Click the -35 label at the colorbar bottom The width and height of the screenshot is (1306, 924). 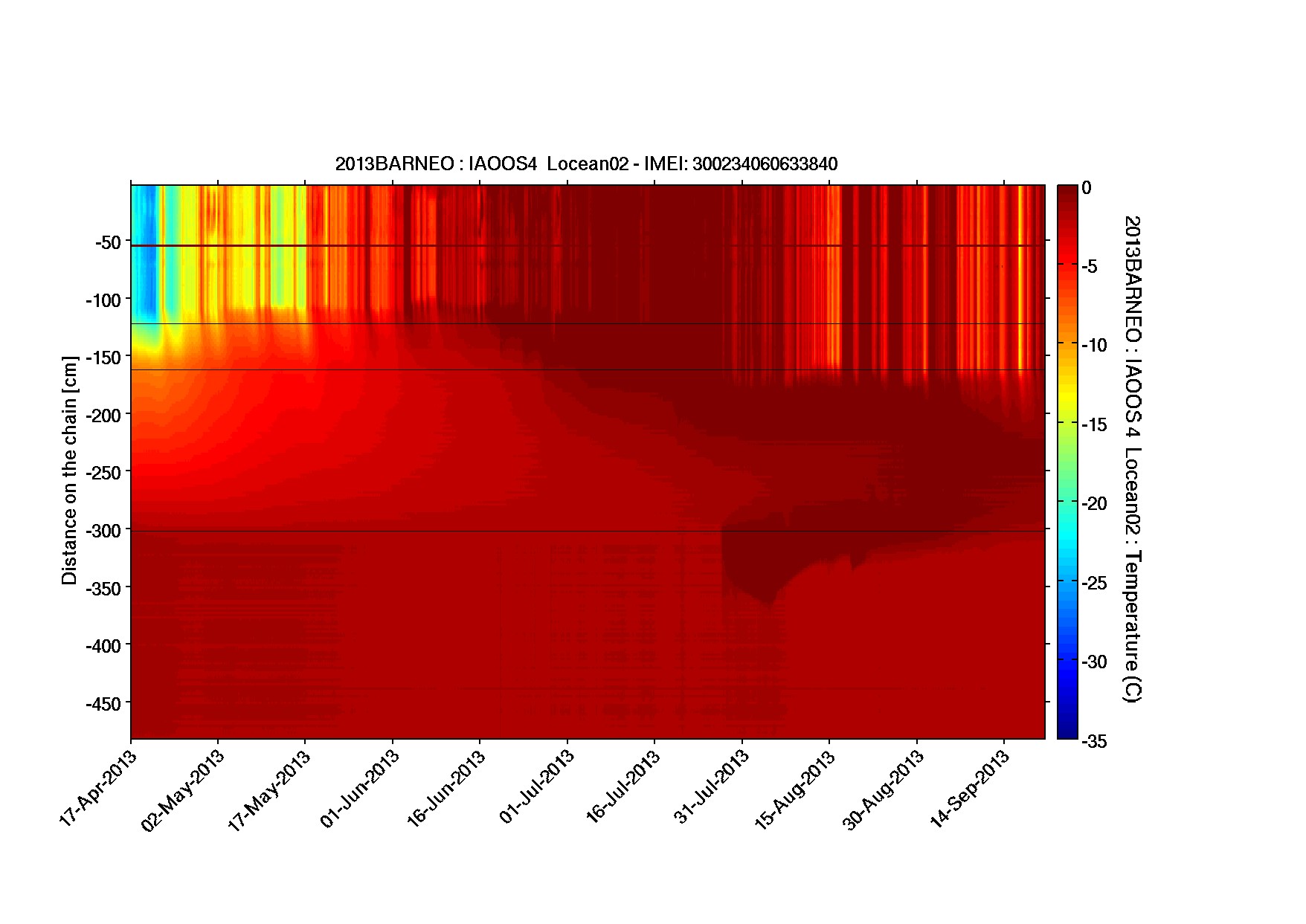pos(1093,741)
